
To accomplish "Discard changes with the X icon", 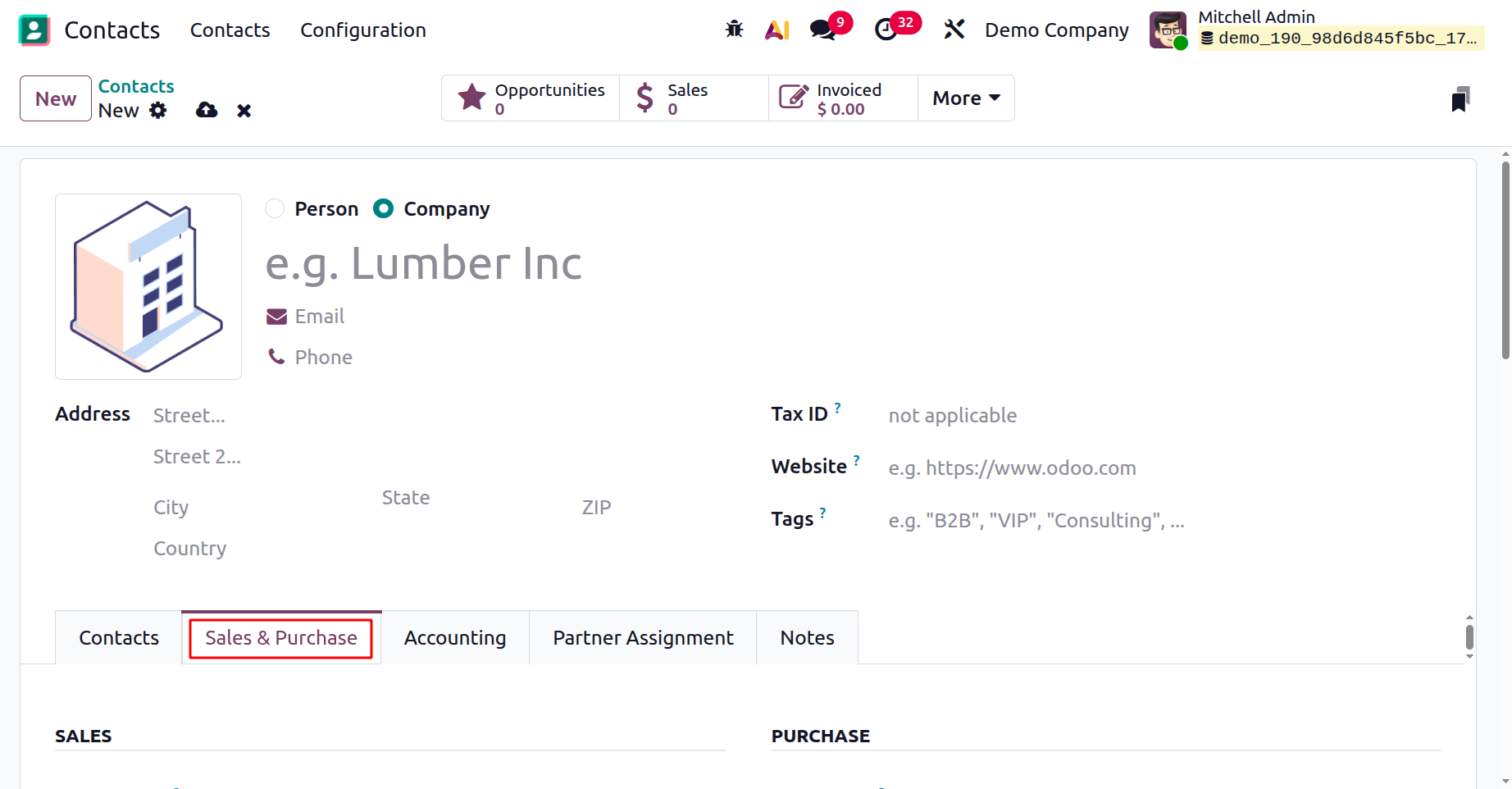I will (x=244, y=111).
